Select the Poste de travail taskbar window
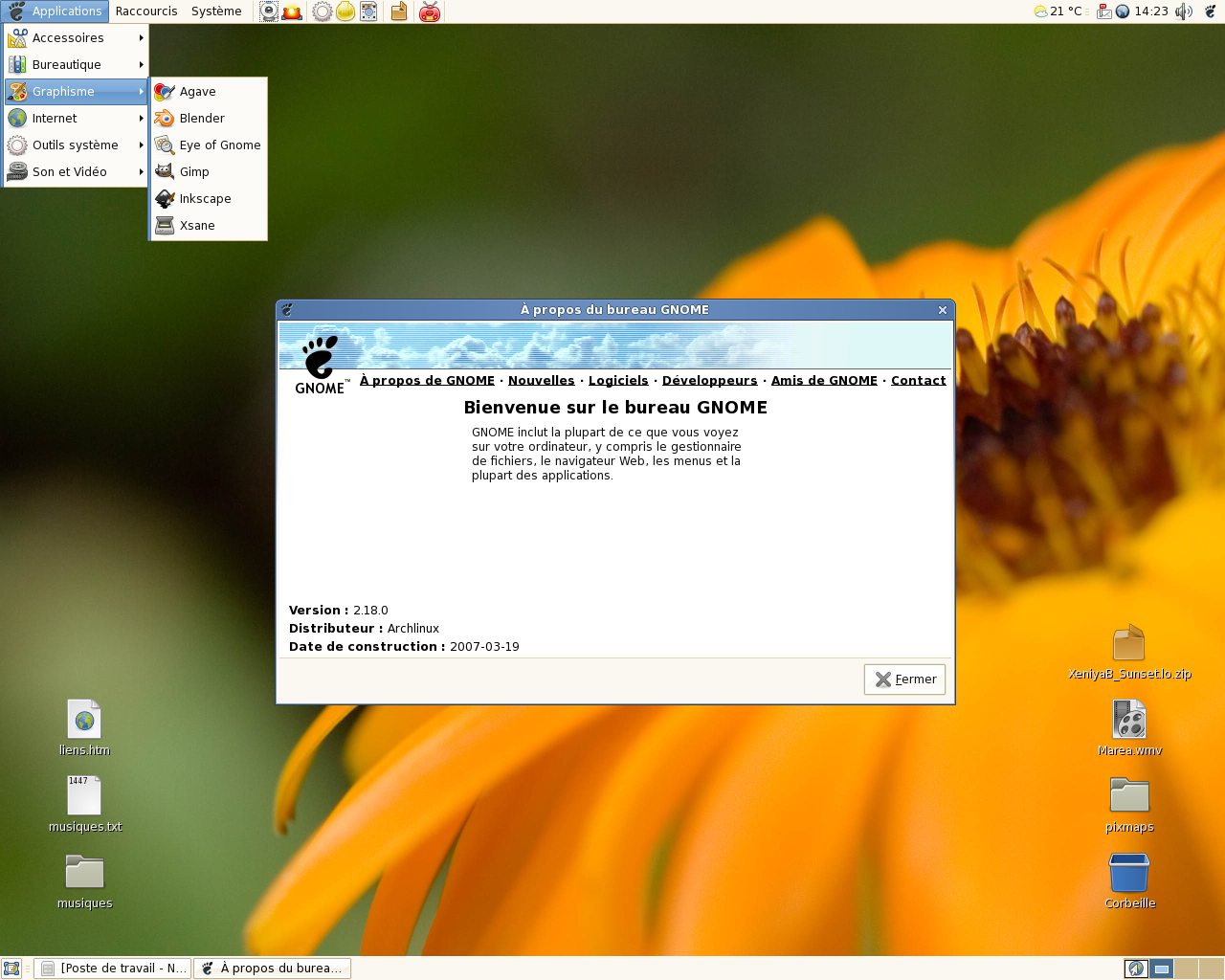Screen dimensions: 1225x980 [113, 969]
